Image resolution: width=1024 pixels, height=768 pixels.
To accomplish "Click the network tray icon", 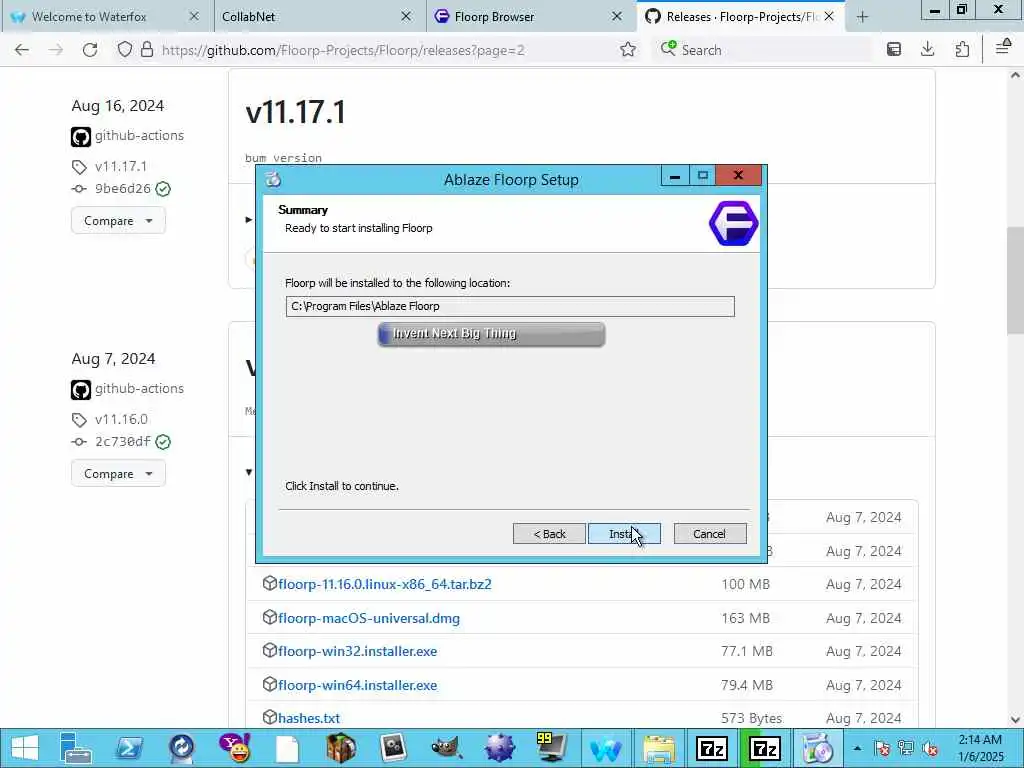I will tap(906, 748).
